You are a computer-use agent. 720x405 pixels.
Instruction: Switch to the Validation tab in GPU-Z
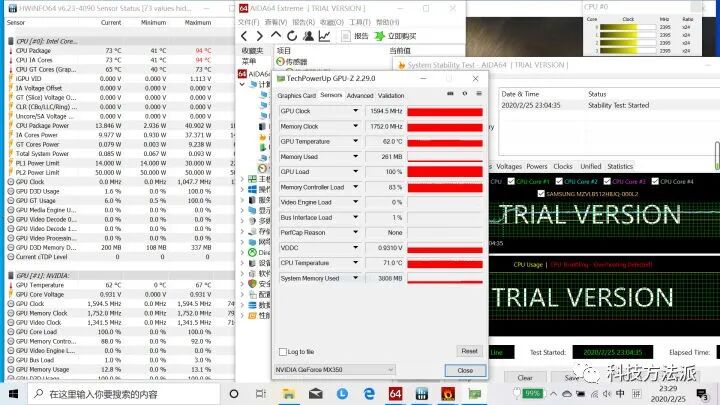pos(391,96)
